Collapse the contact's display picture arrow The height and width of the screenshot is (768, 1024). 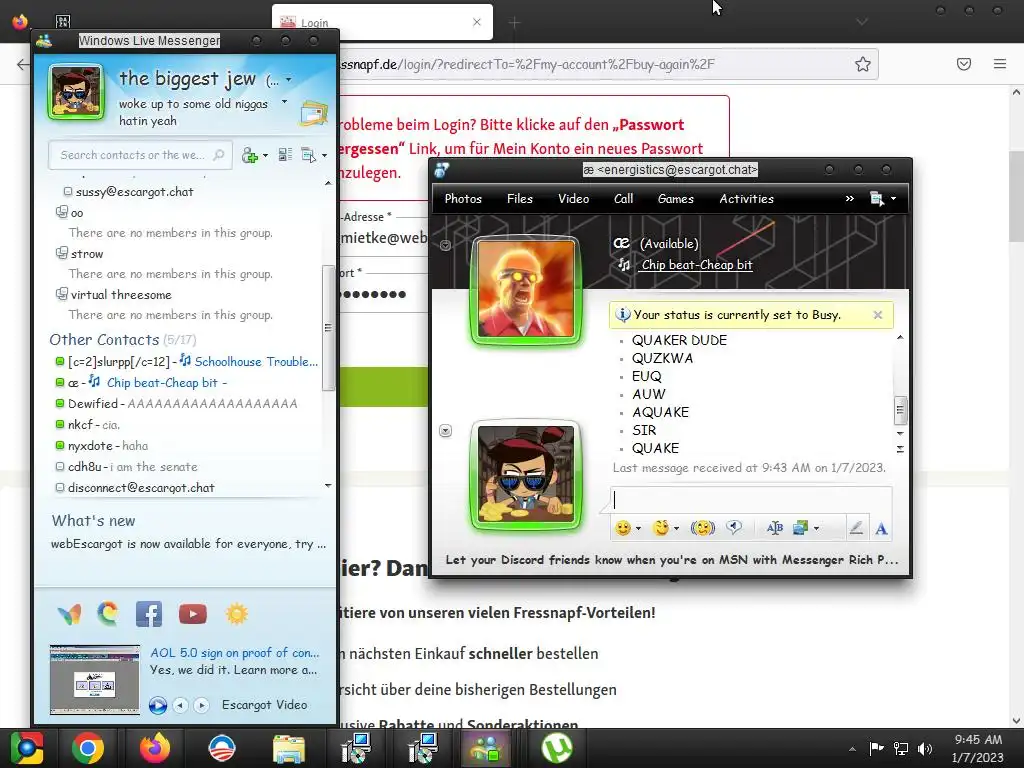[x=445, y=246]
